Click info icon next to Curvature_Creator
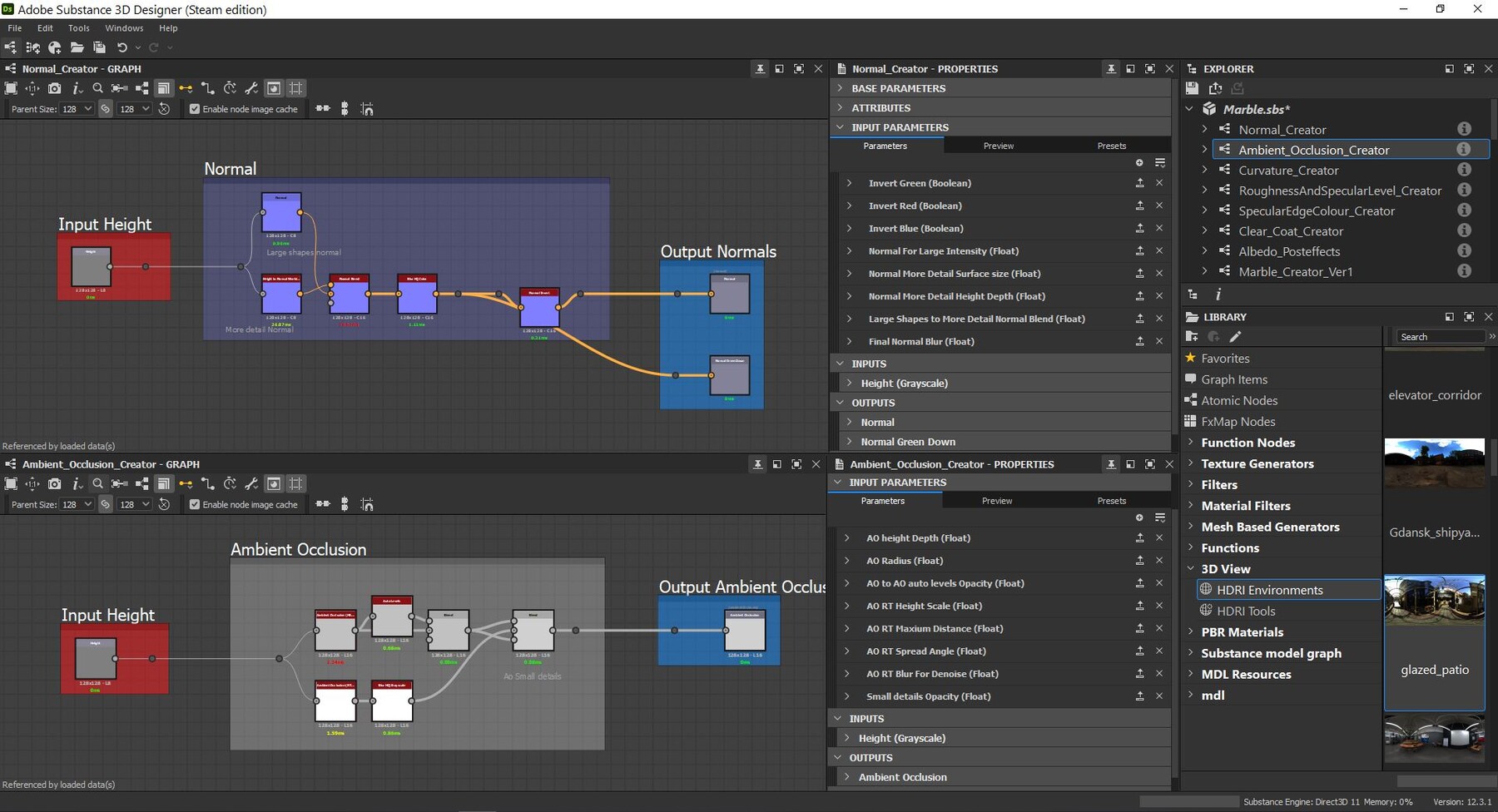The image size is (1498, 812). 1464,170
